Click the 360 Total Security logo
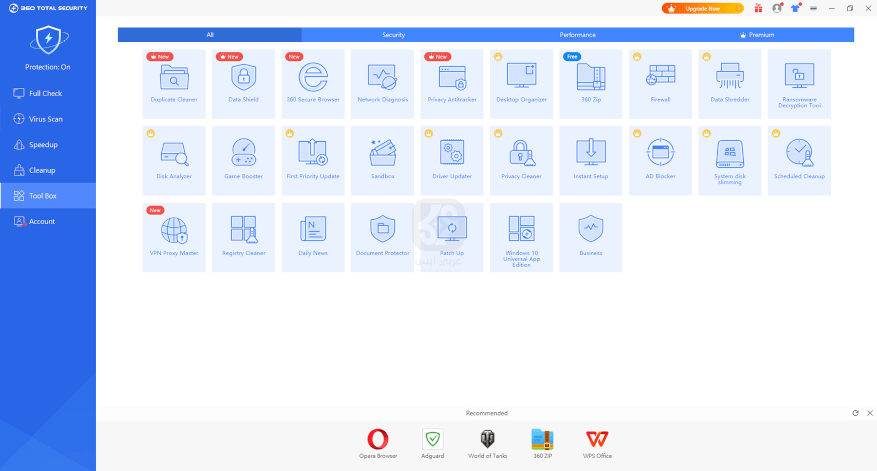Viewport: 877px width, 471px height. pyautogui.click(x=48, y=8)
